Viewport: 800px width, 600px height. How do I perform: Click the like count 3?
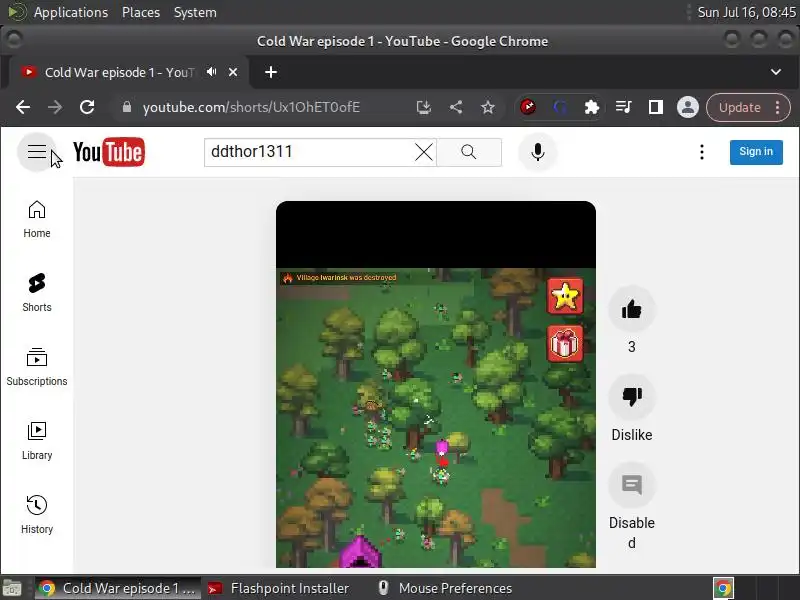632,347
